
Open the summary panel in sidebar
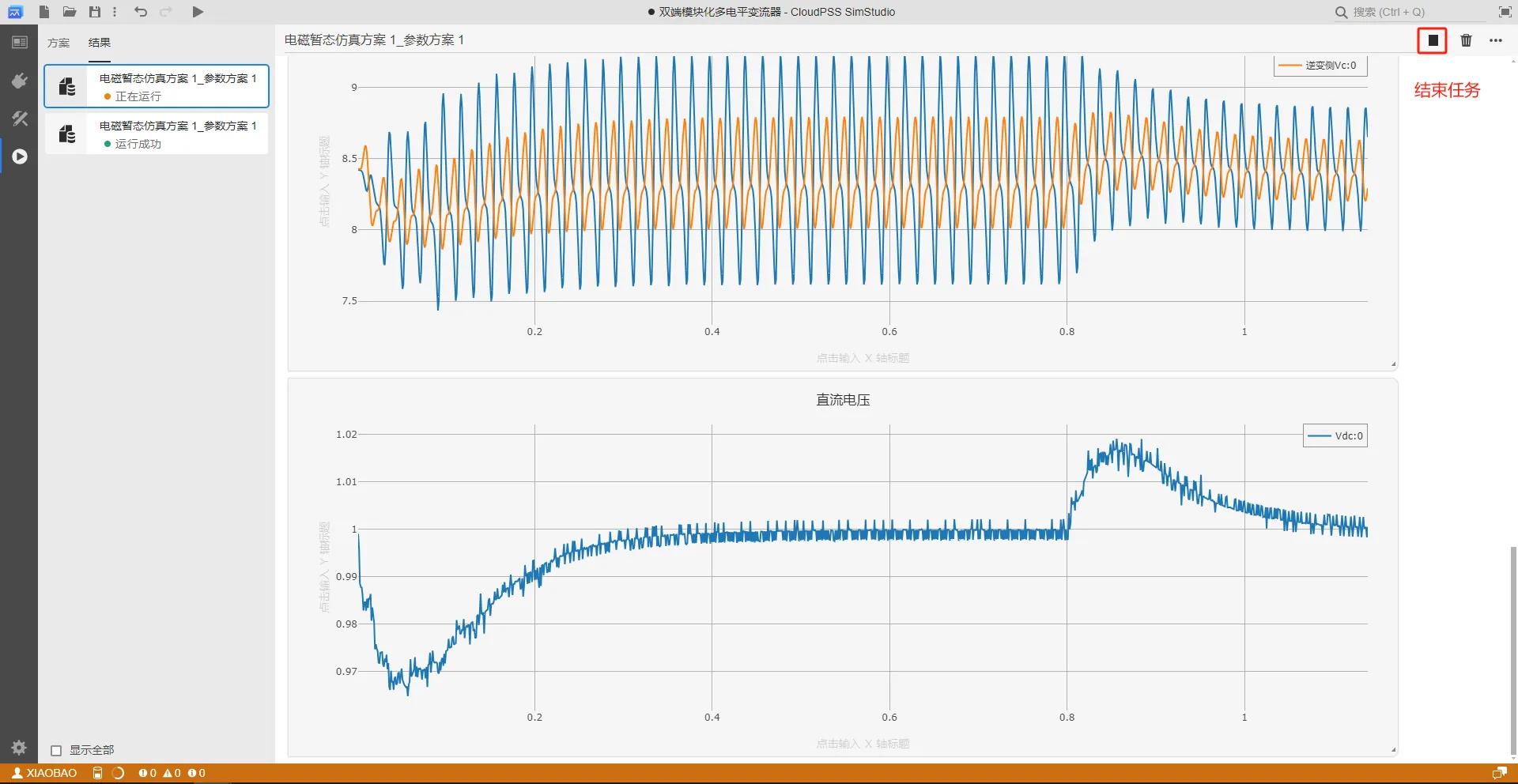pos(19,42)
